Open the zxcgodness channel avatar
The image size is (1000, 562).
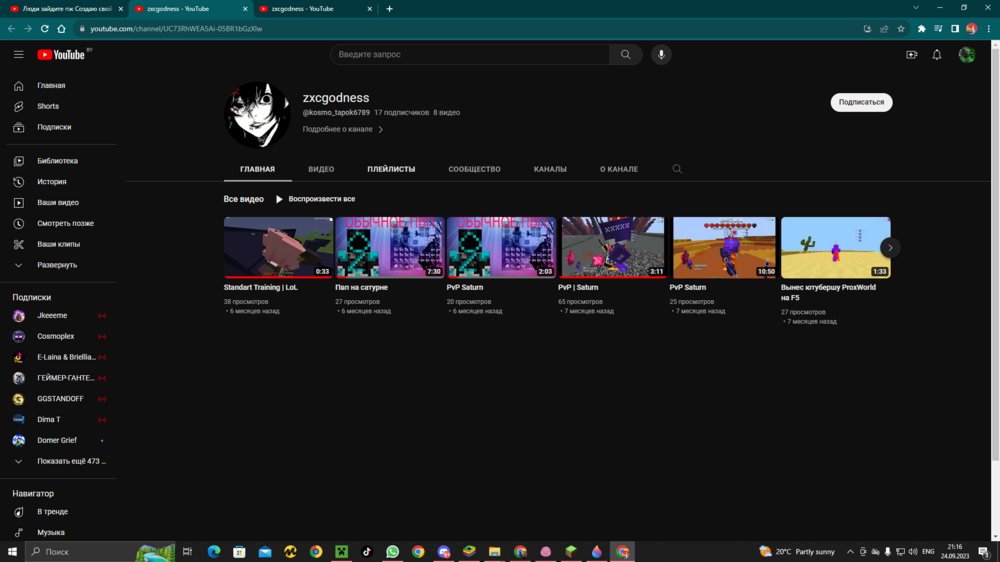[x=257, y=115]
